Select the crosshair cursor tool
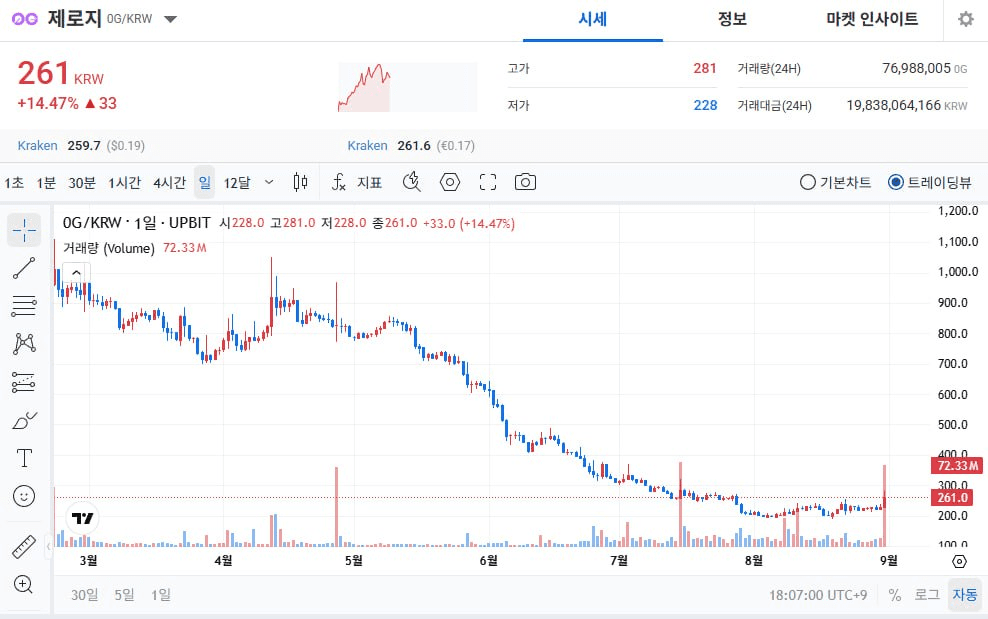Screen dimensions: 988x619 point(24,230)
